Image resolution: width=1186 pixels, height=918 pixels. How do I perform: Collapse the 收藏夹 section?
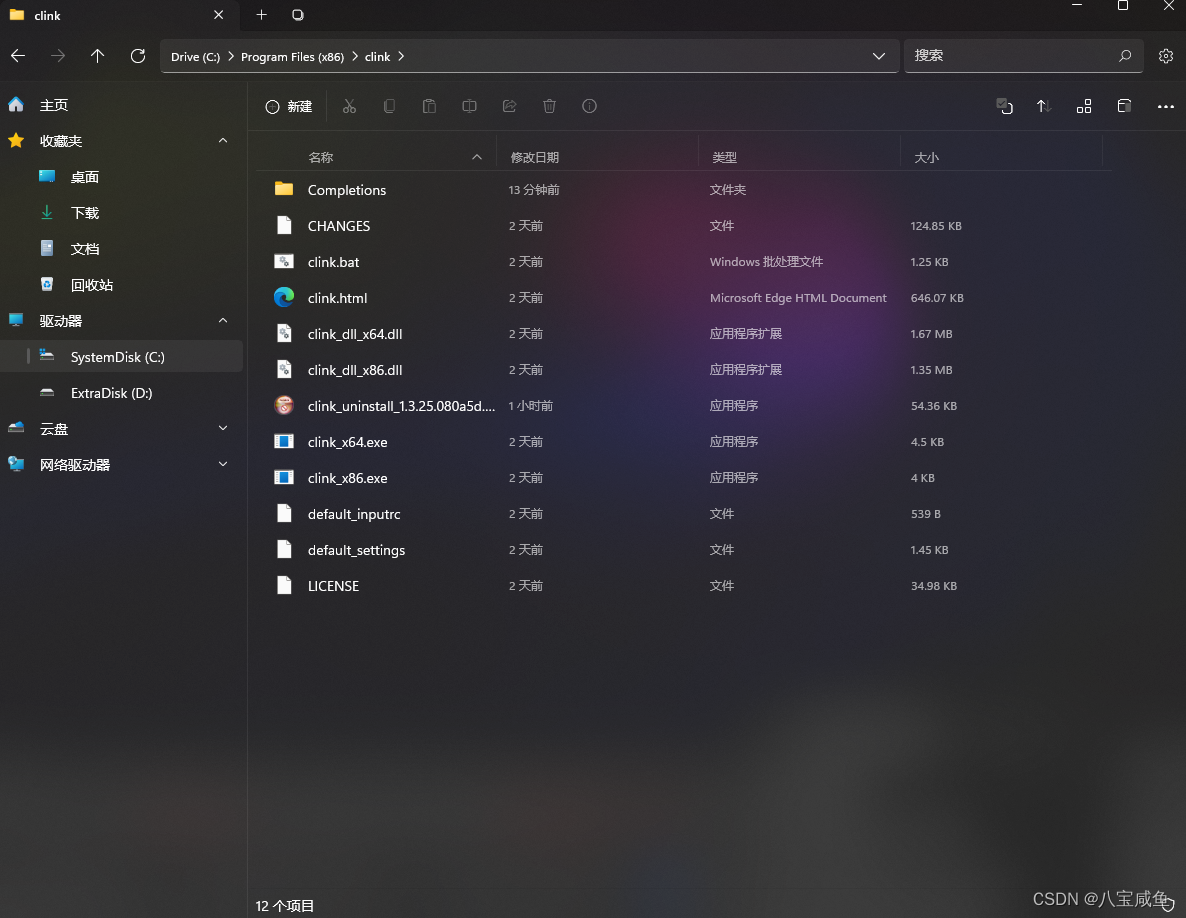click(x=222, y=140)
